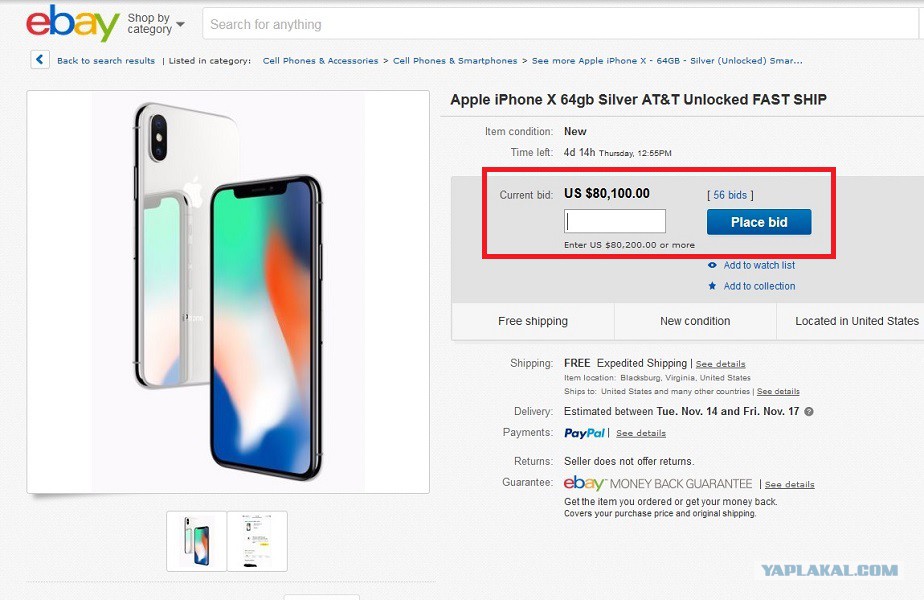
Task: Click Add to watch list link
Action: 759,265
